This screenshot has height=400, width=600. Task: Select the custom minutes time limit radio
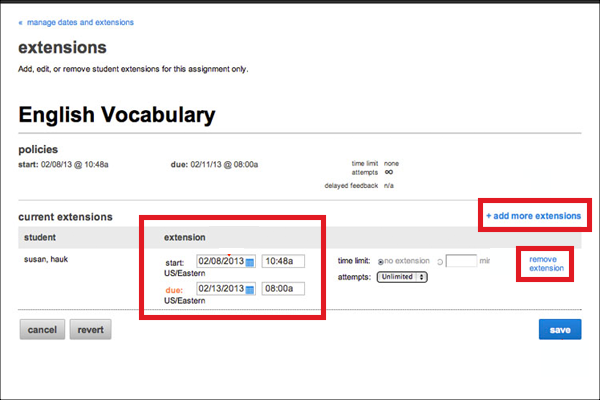tap(438, 261)
